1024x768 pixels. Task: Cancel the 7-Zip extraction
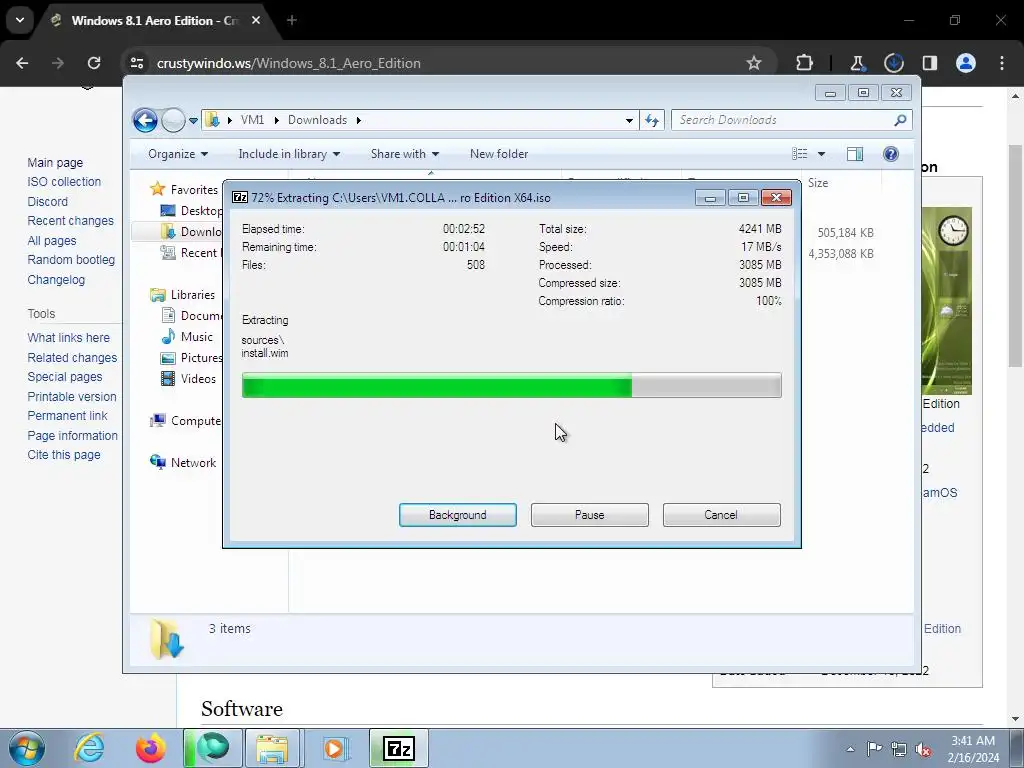722,515
